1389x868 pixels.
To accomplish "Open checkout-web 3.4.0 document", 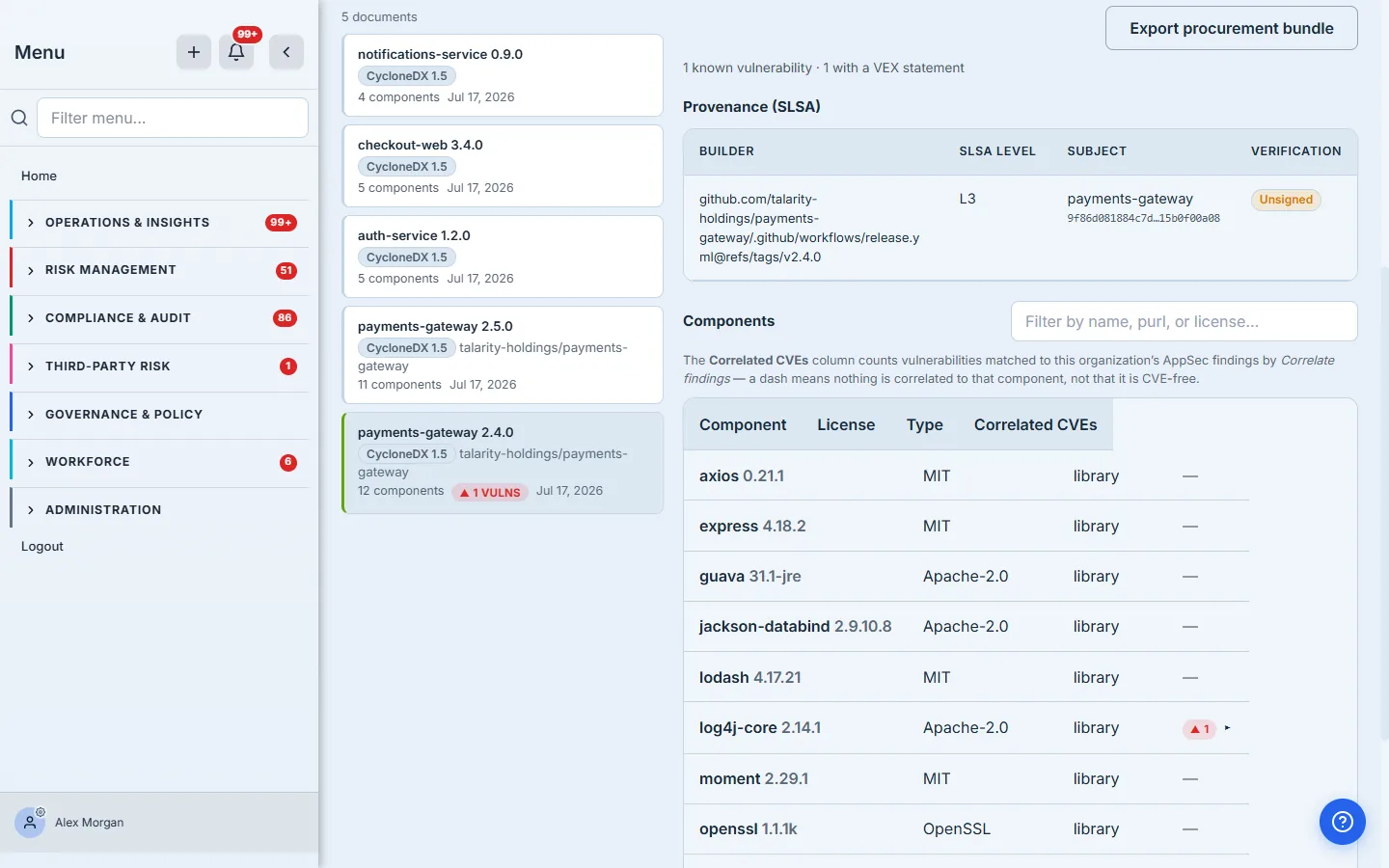I will coord(503,166).
